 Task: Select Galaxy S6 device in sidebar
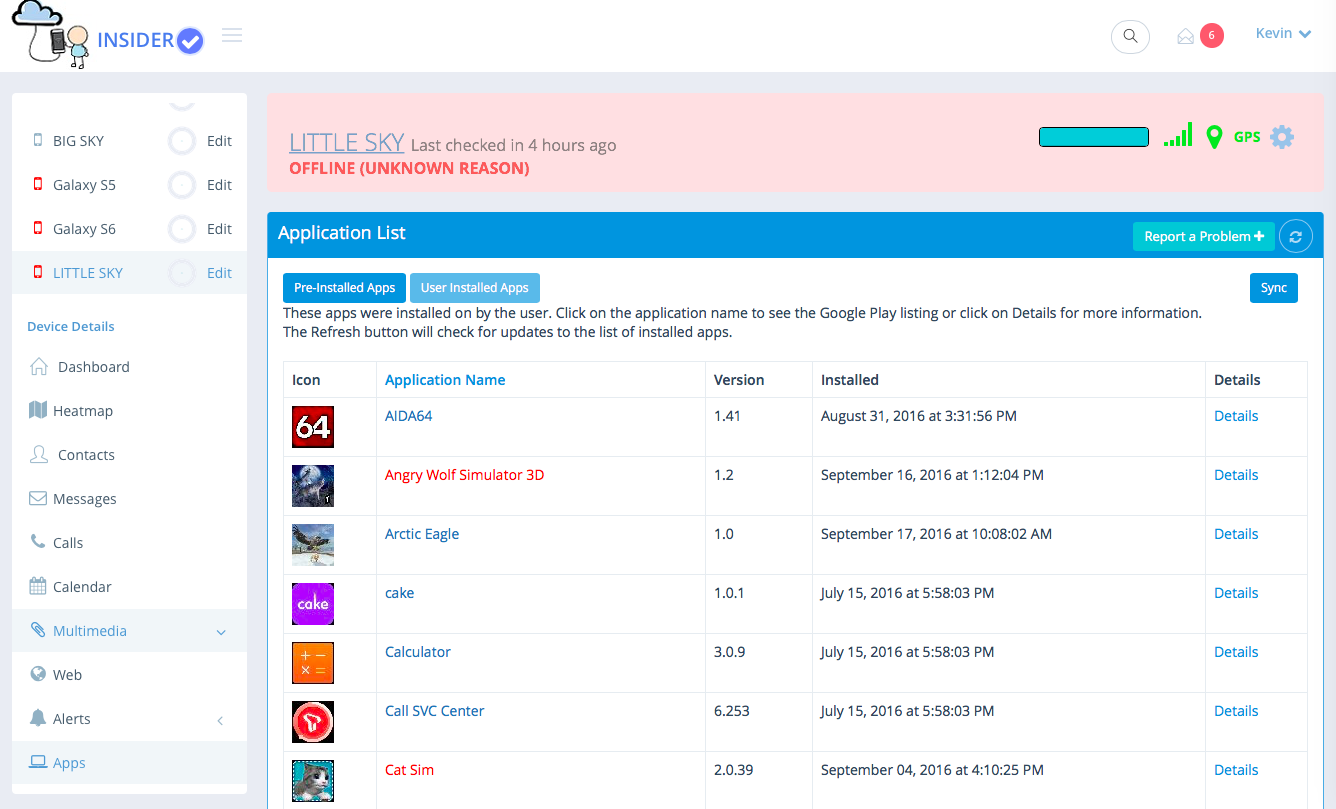point(84,229)
